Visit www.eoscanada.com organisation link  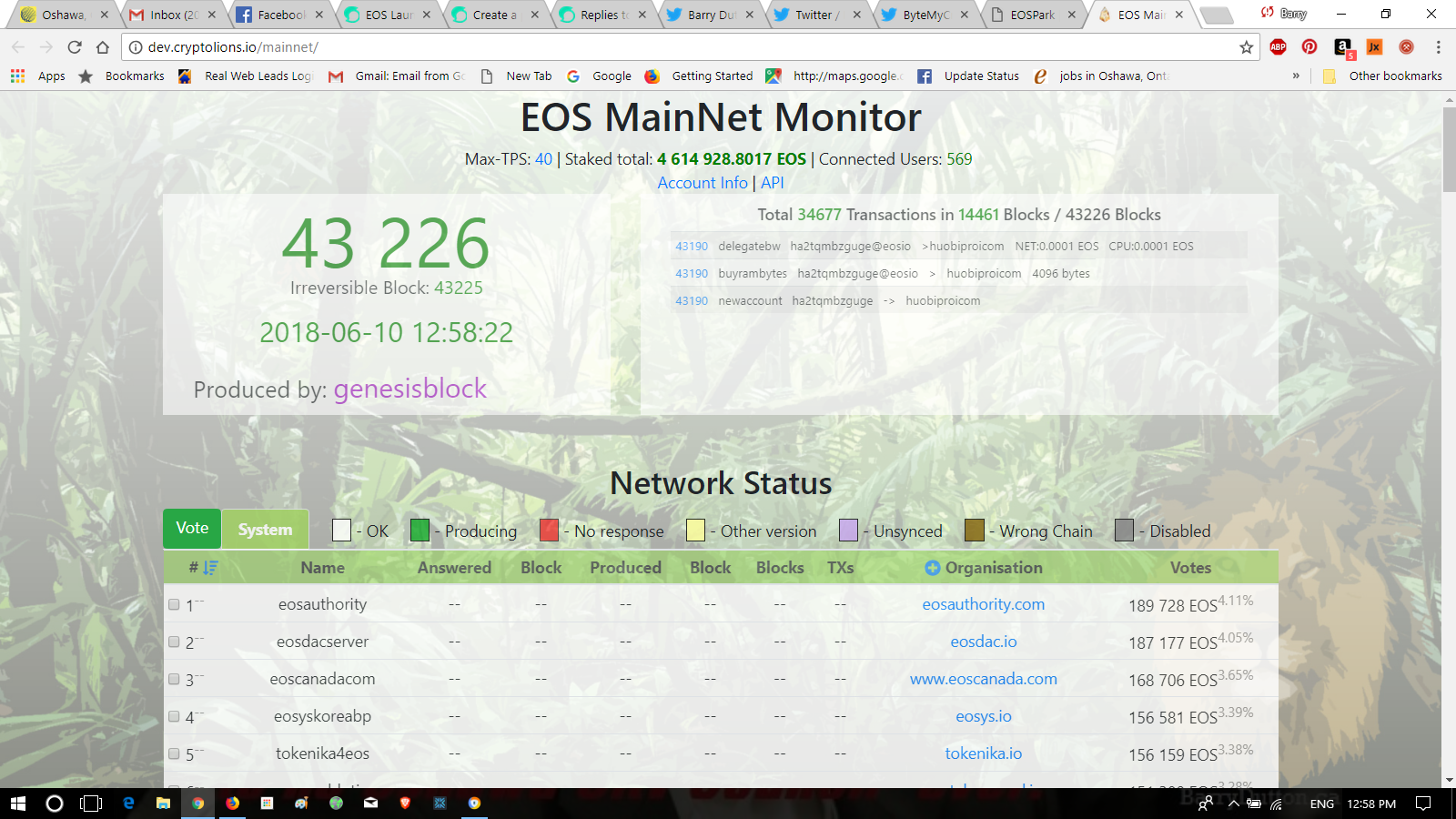983,679
